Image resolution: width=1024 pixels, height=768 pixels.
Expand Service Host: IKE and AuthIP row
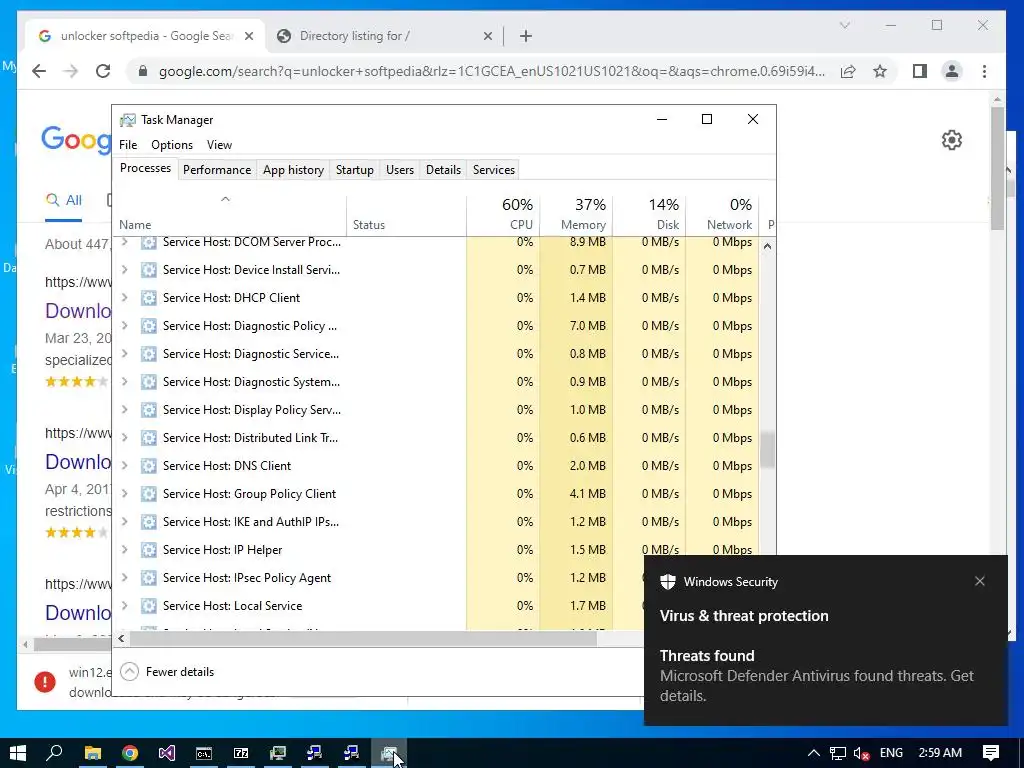point(124,522)
